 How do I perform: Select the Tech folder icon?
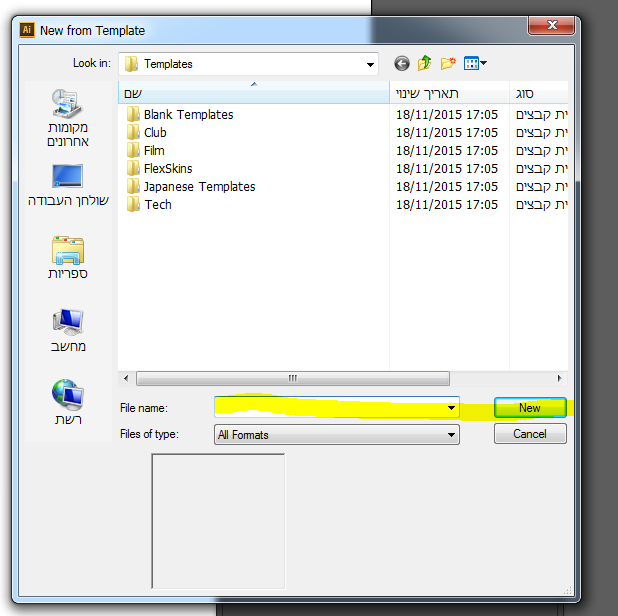pos(133,205)
